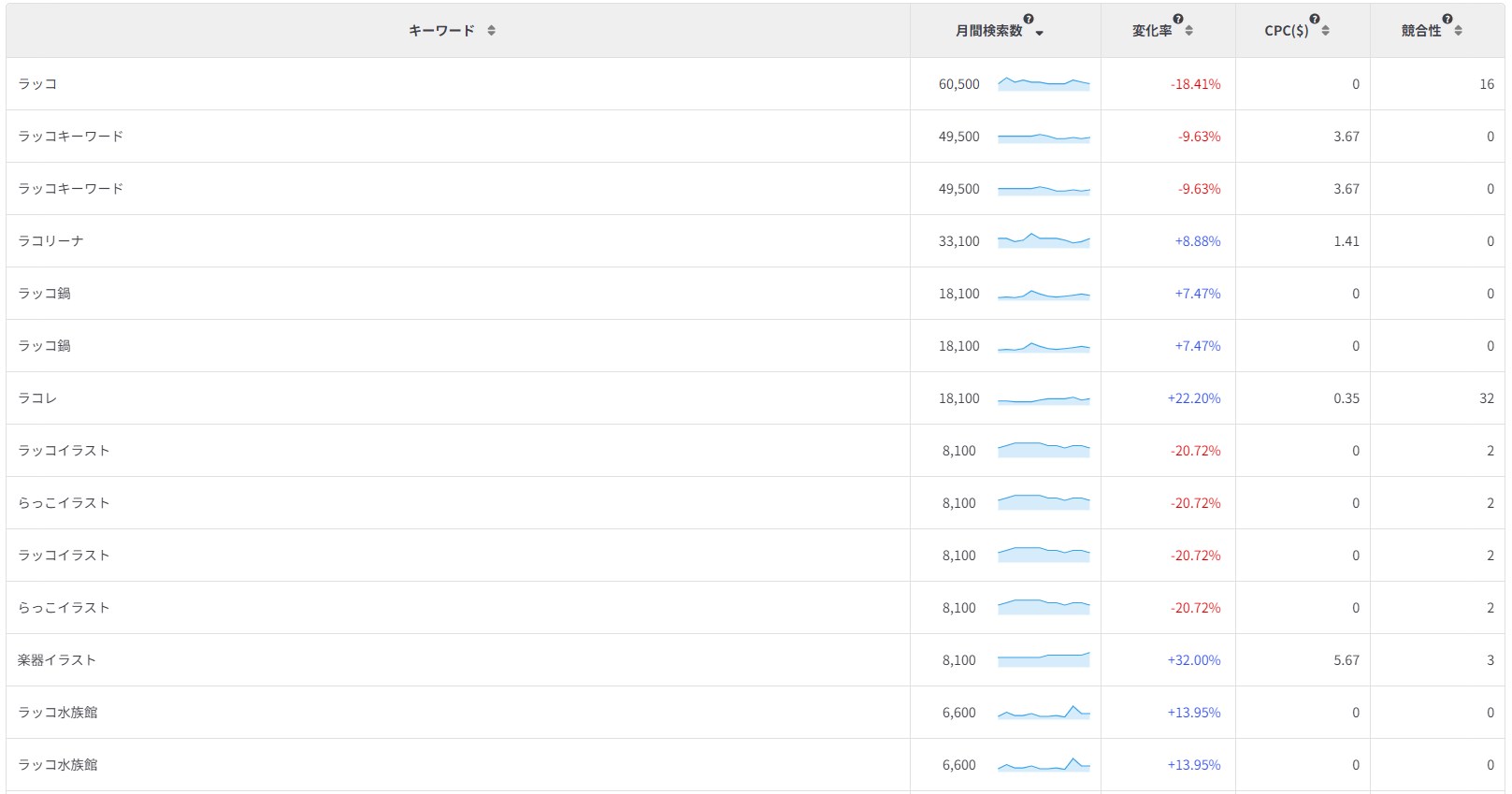
Task: Open the help icon above 月間検索数
Action: (x=1029, y=19)
